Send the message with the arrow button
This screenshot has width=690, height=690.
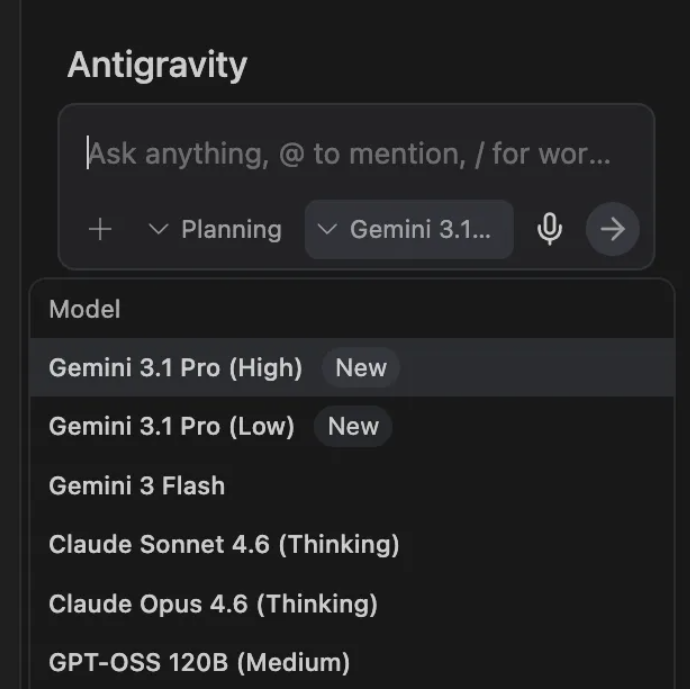point(612,230)
